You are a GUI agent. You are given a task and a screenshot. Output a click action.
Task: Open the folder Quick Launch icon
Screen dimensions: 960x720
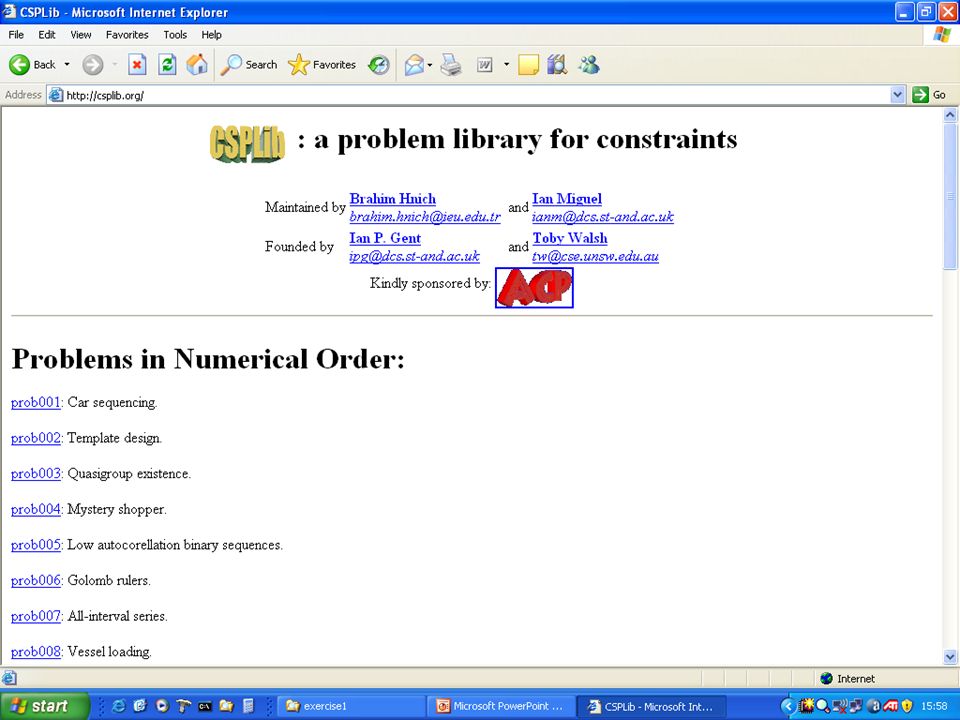(x=226, y=706)
